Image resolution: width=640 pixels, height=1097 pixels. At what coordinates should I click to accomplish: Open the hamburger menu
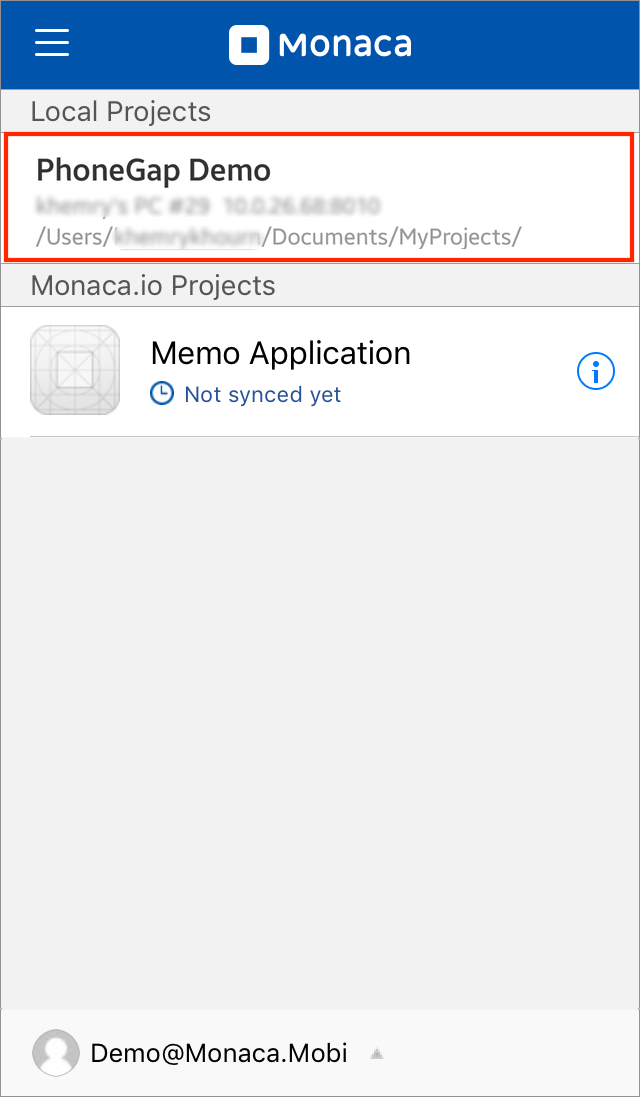pos(52,43)
